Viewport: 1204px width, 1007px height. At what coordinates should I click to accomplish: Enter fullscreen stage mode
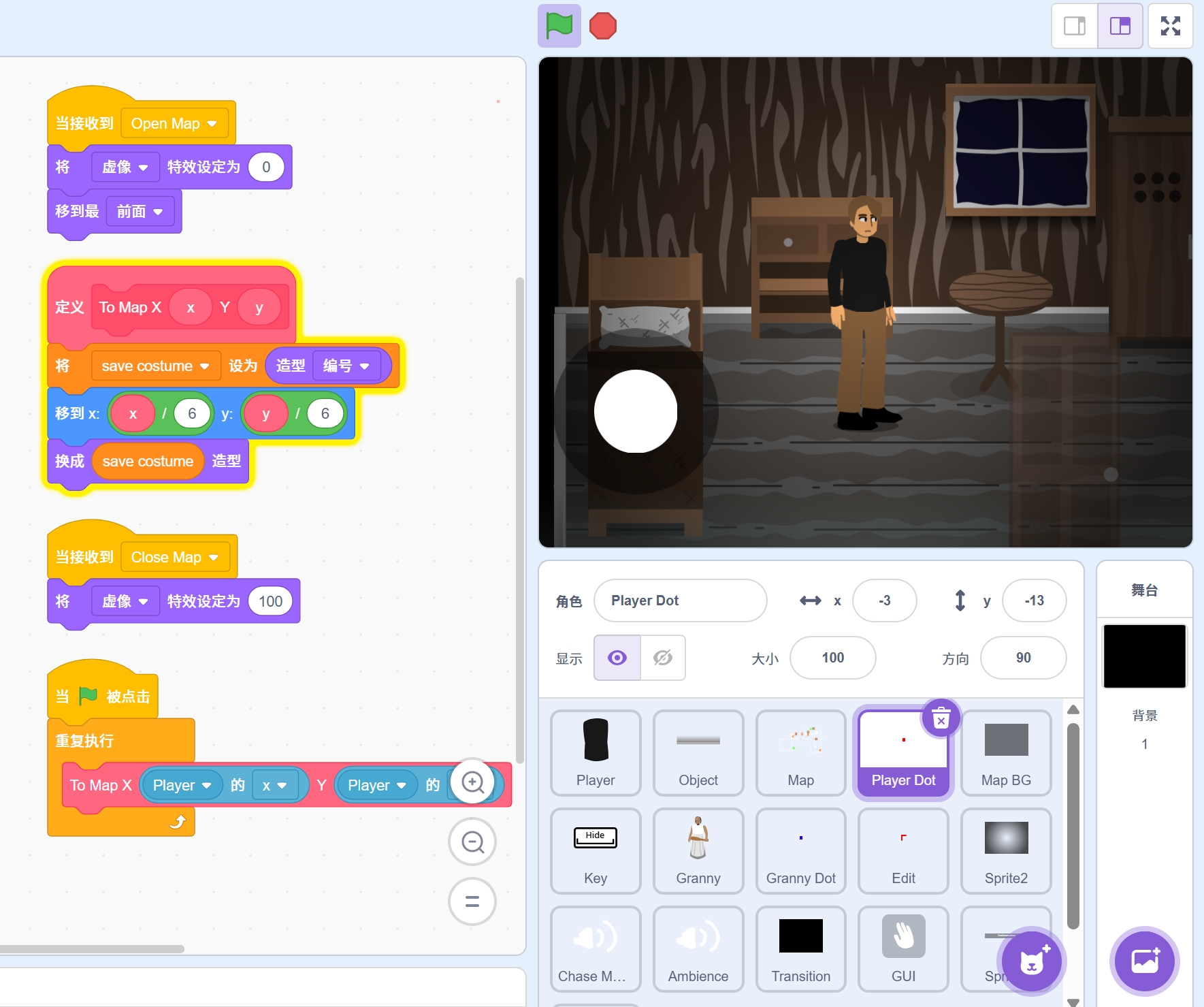[x=1170, y=26]
